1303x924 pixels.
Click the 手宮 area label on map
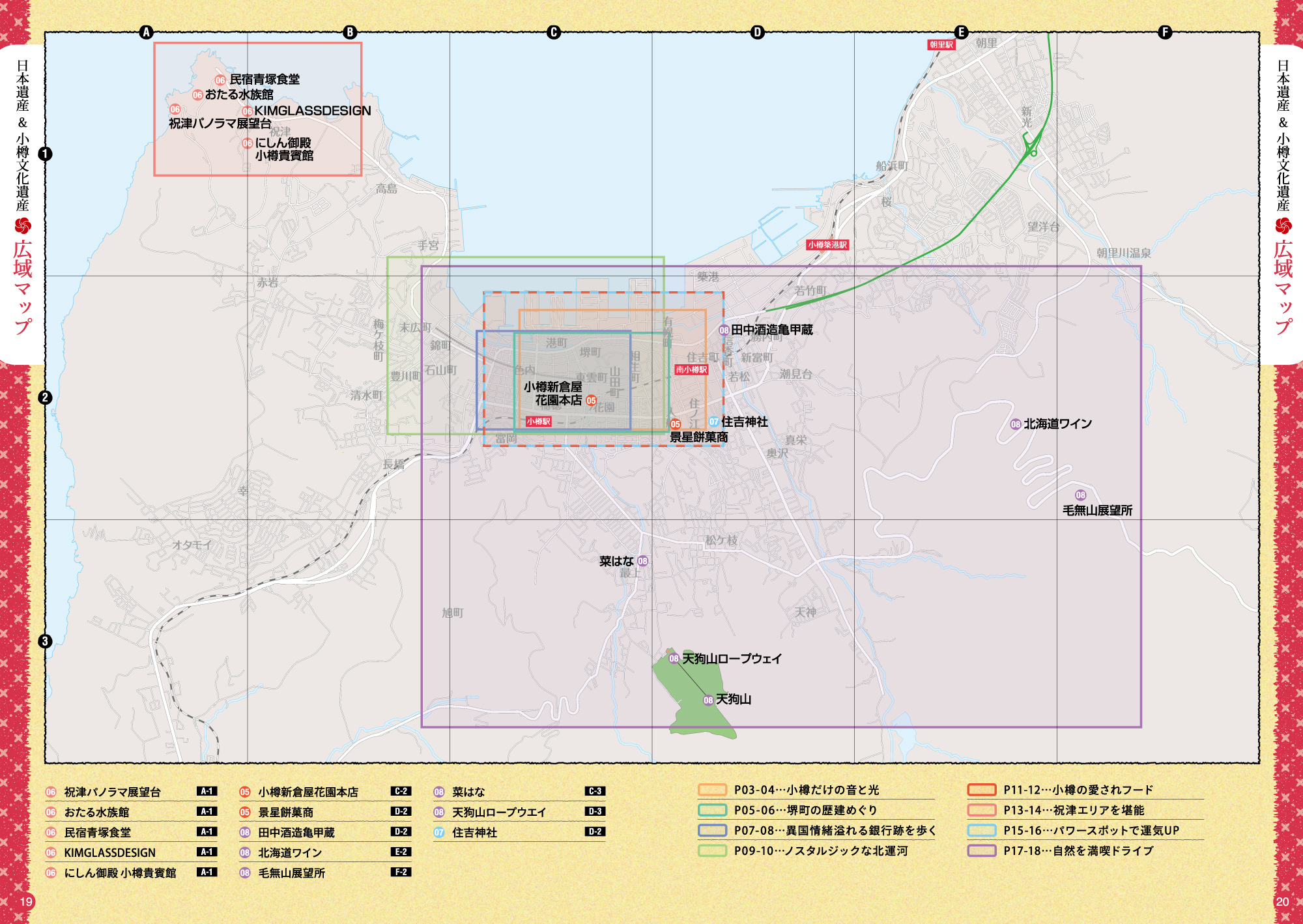[x=428, y=246]
